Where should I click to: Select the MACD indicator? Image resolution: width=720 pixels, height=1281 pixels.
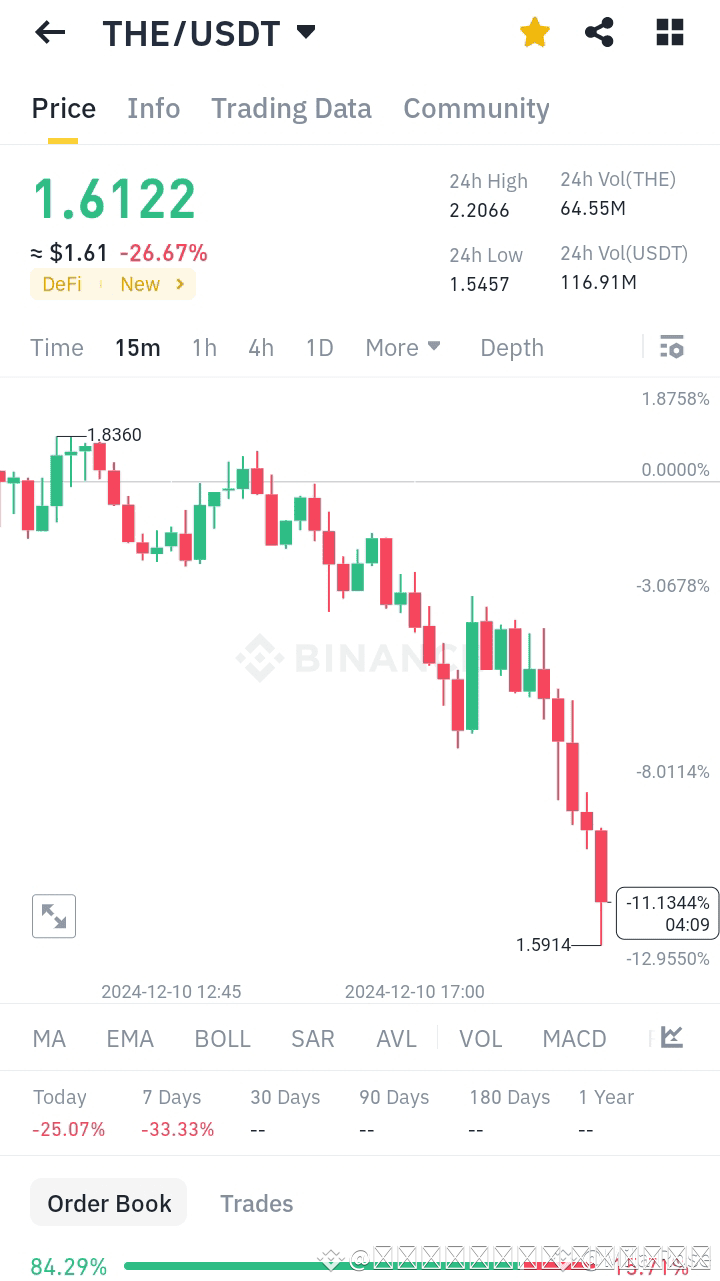[574, 1039]
